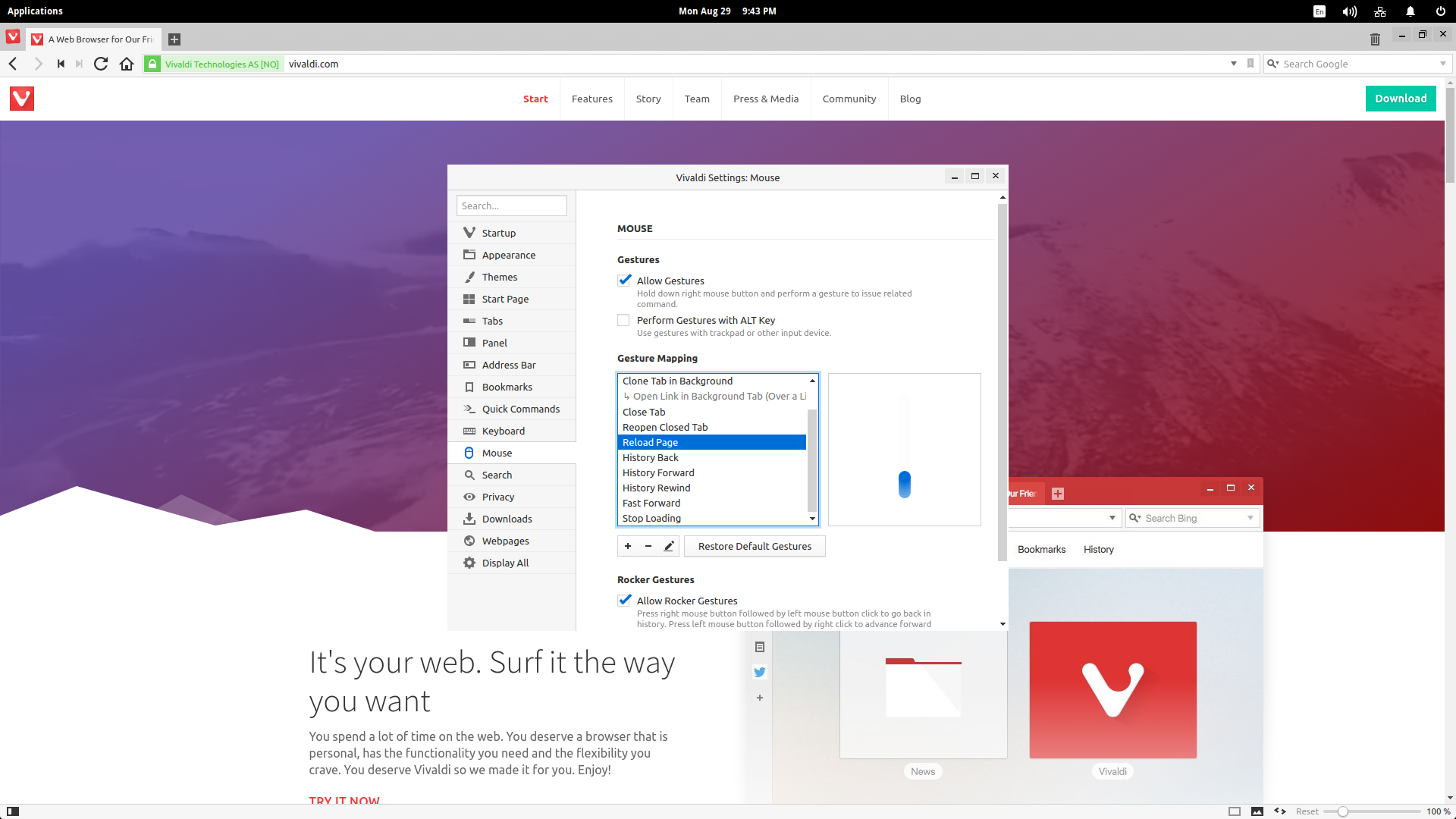Visit the Community page link
The width and height of the screenshot is (1456, 819).
849,99
